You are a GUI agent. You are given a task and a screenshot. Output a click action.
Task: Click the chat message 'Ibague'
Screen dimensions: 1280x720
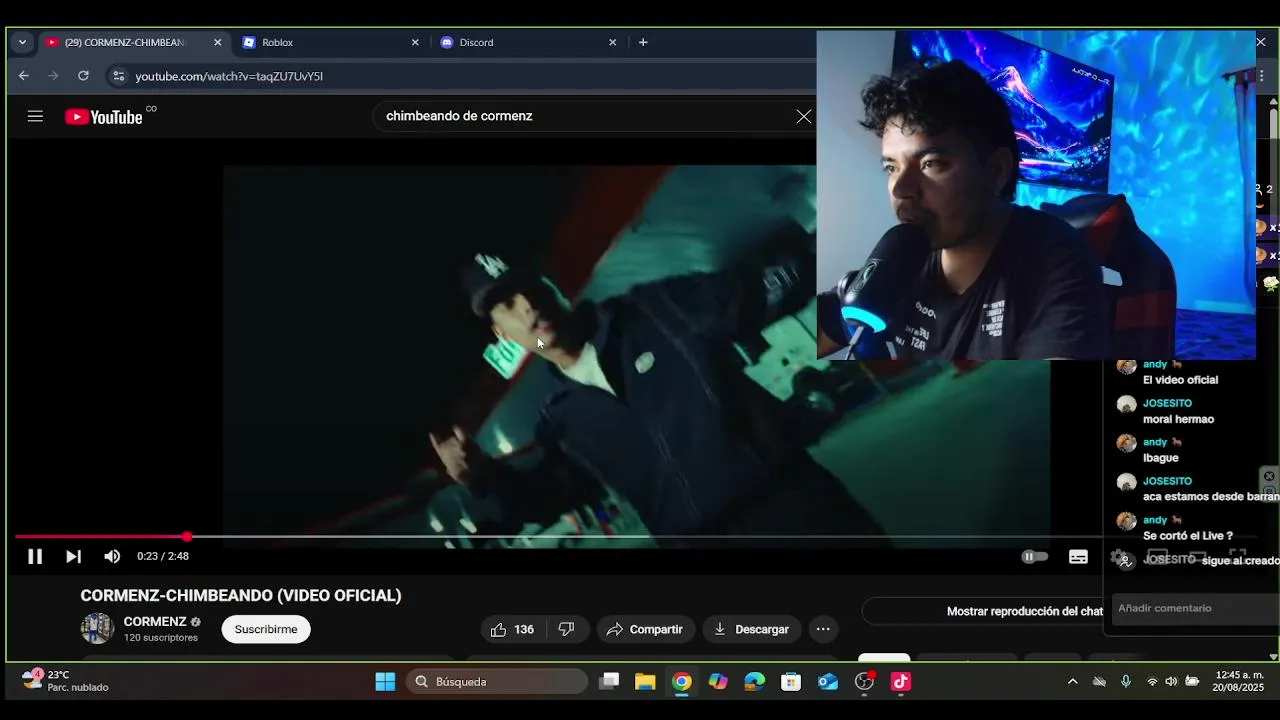coord(1161,458)
